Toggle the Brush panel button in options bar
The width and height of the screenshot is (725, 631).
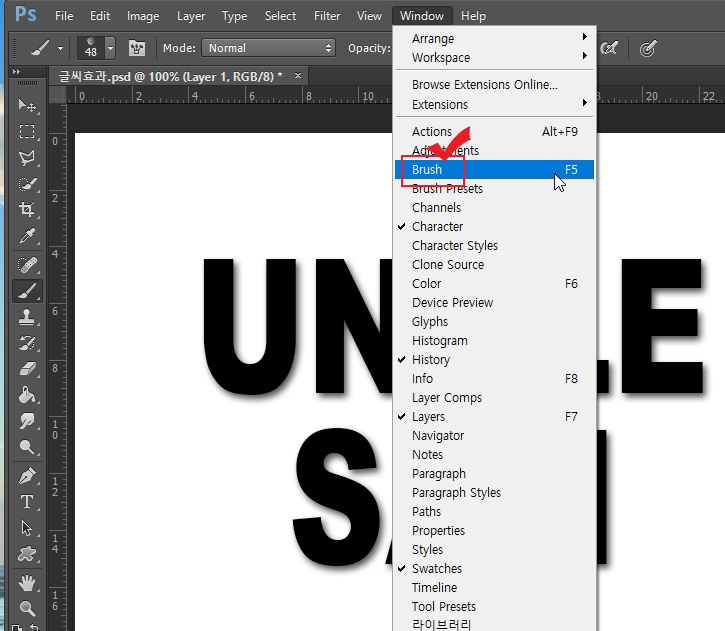(x=137, y=48)
